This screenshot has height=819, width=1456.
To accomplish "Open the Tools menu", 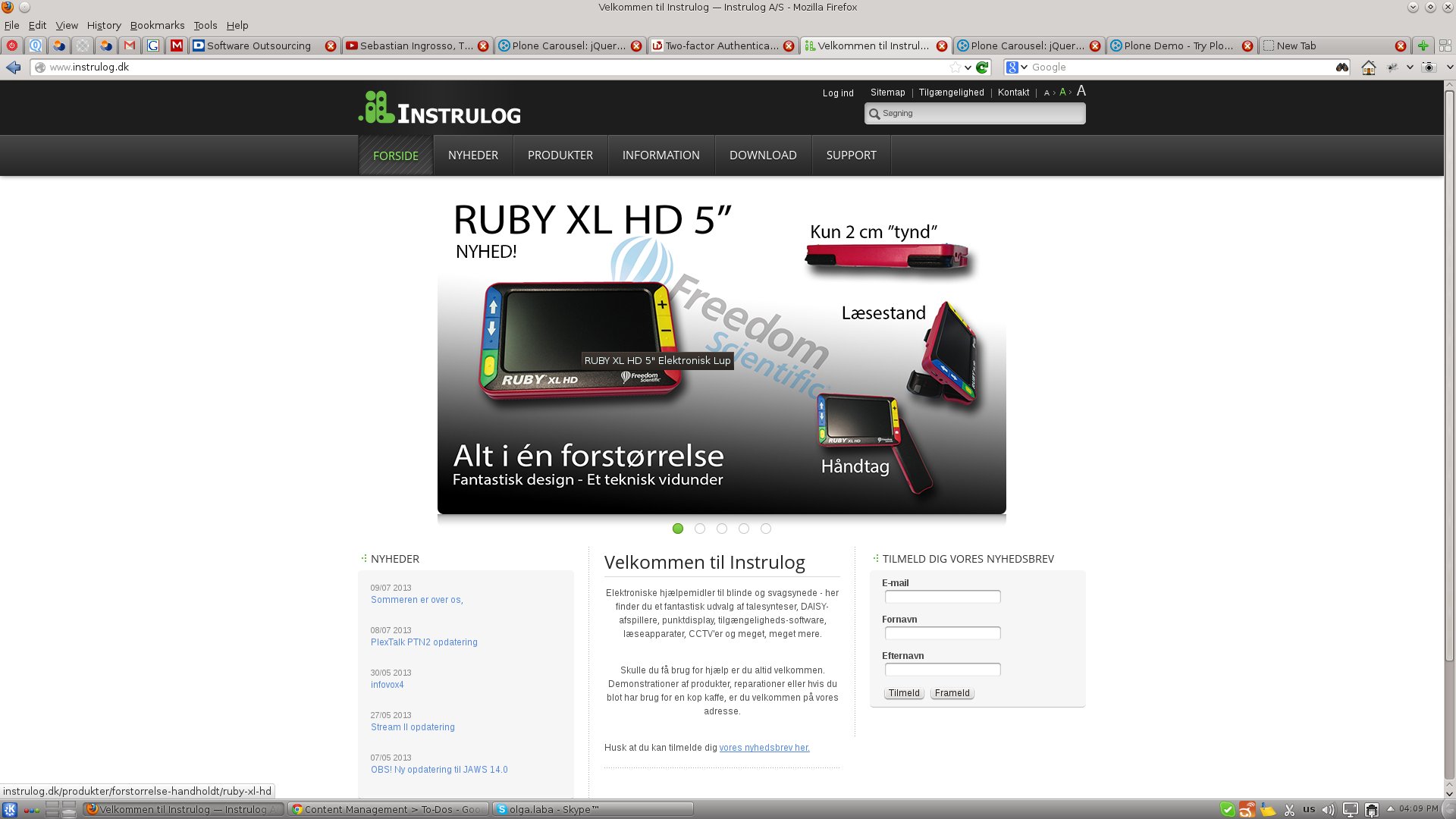I will click(205, 25).
